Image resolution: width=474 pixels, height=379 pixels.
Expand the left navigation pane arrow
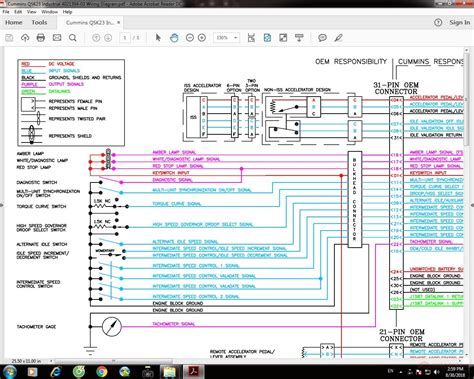click(2, 205)
